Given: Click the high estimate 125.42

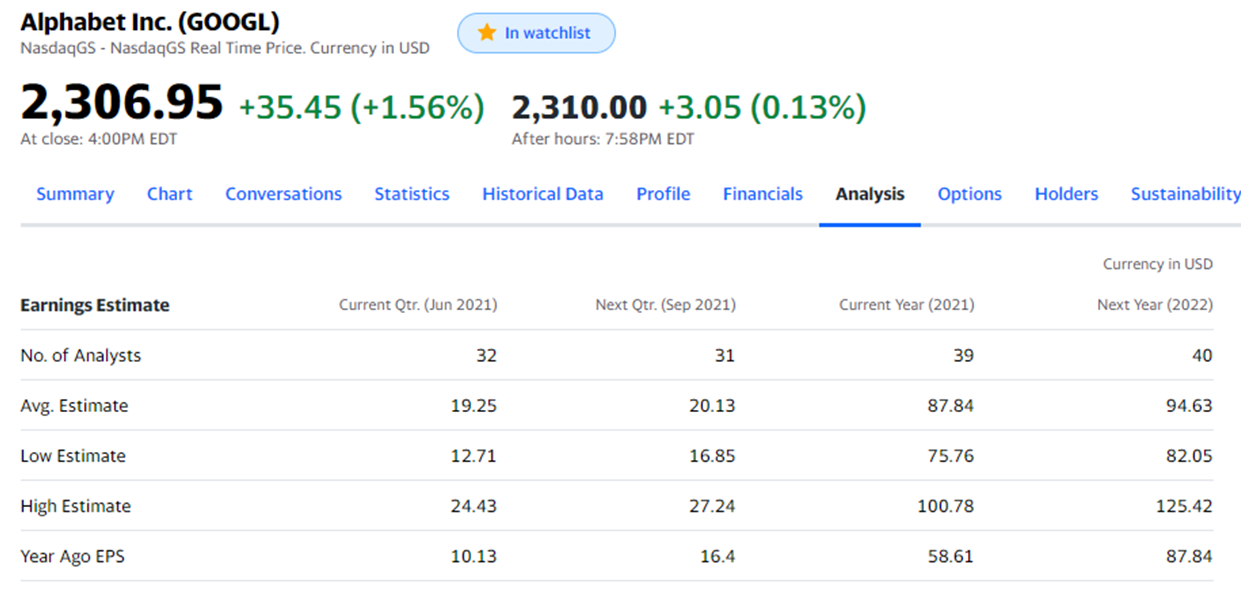Looking at the screenshot, I should (1185, 505).
